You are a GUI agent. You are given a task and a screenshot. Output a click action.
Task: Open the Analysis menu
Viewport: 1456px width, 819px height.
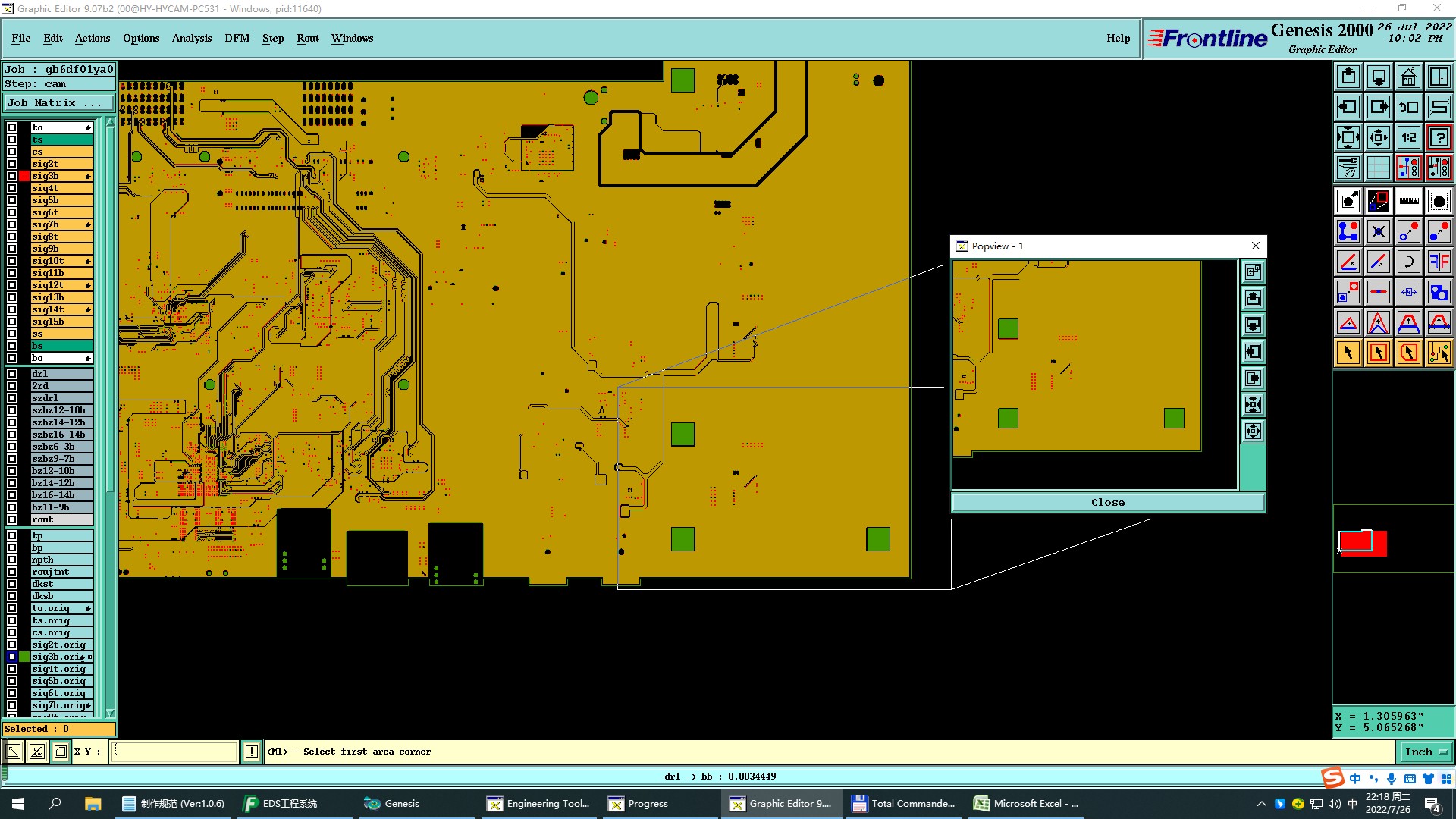(191, 38)
